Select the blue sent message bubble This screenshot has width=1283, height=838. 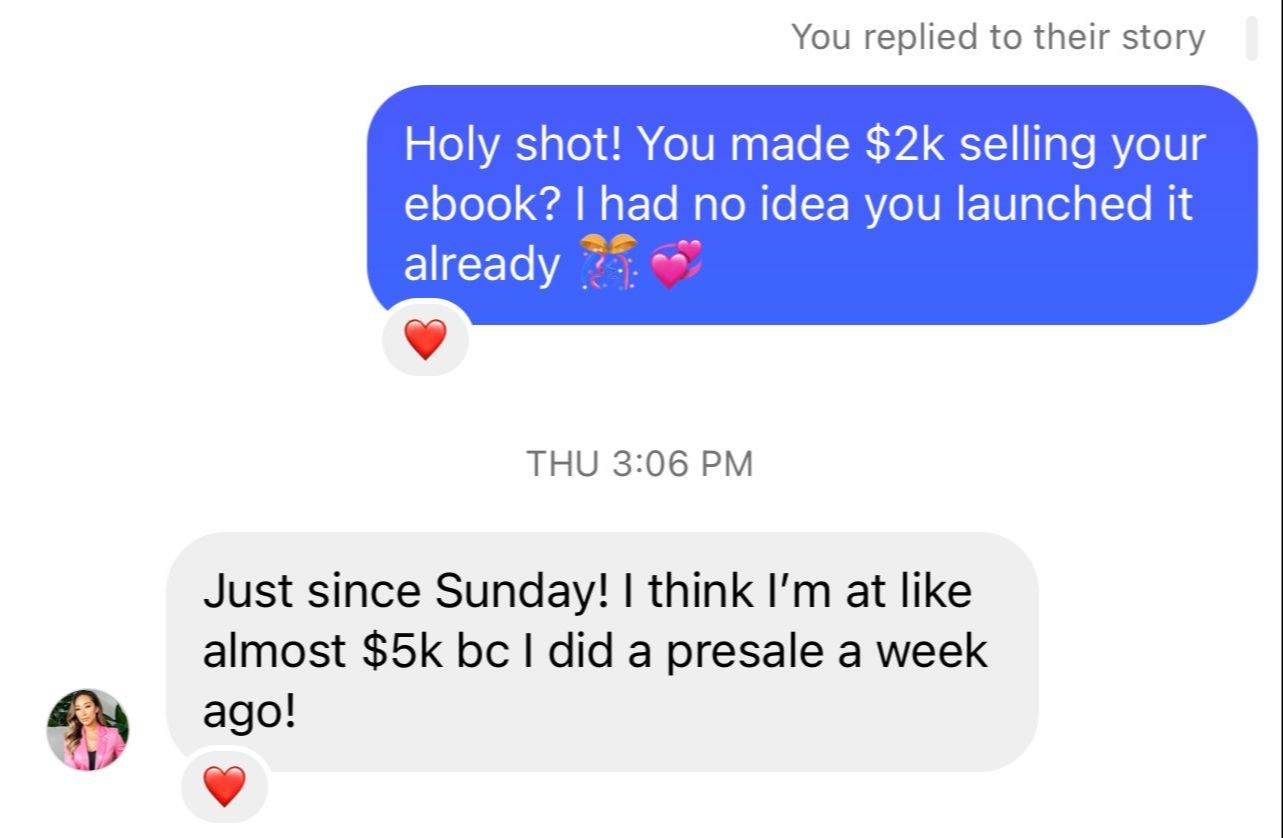click(812, 205)
